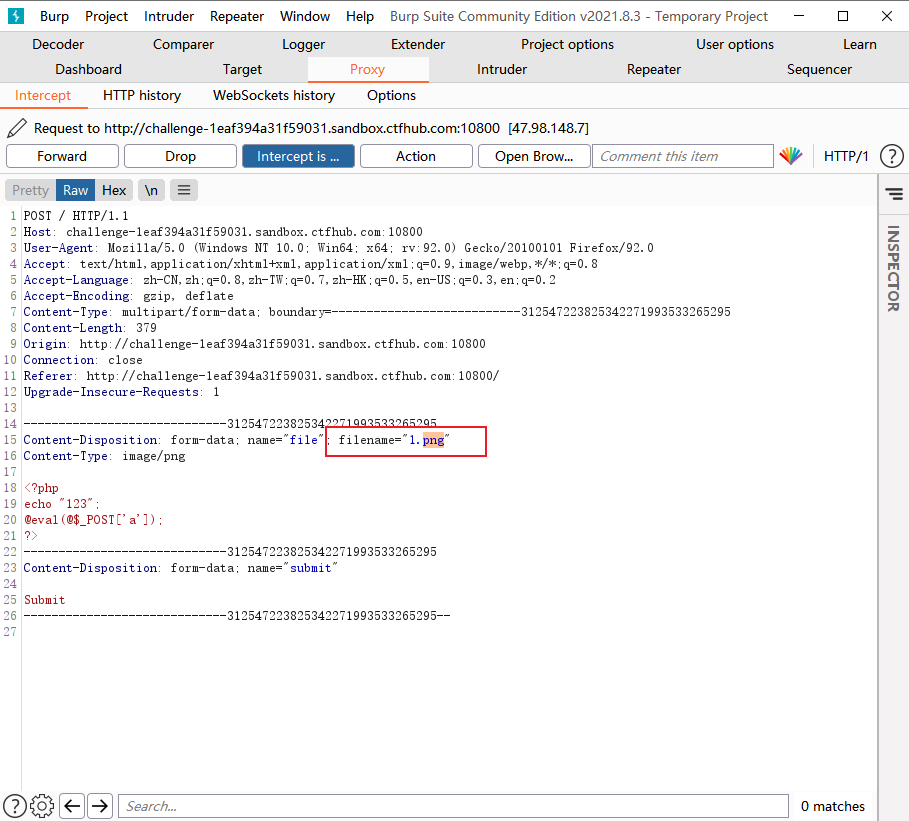Toggle the message editor hamburger menu
The image size is (909, 821).
pos(184,190)
